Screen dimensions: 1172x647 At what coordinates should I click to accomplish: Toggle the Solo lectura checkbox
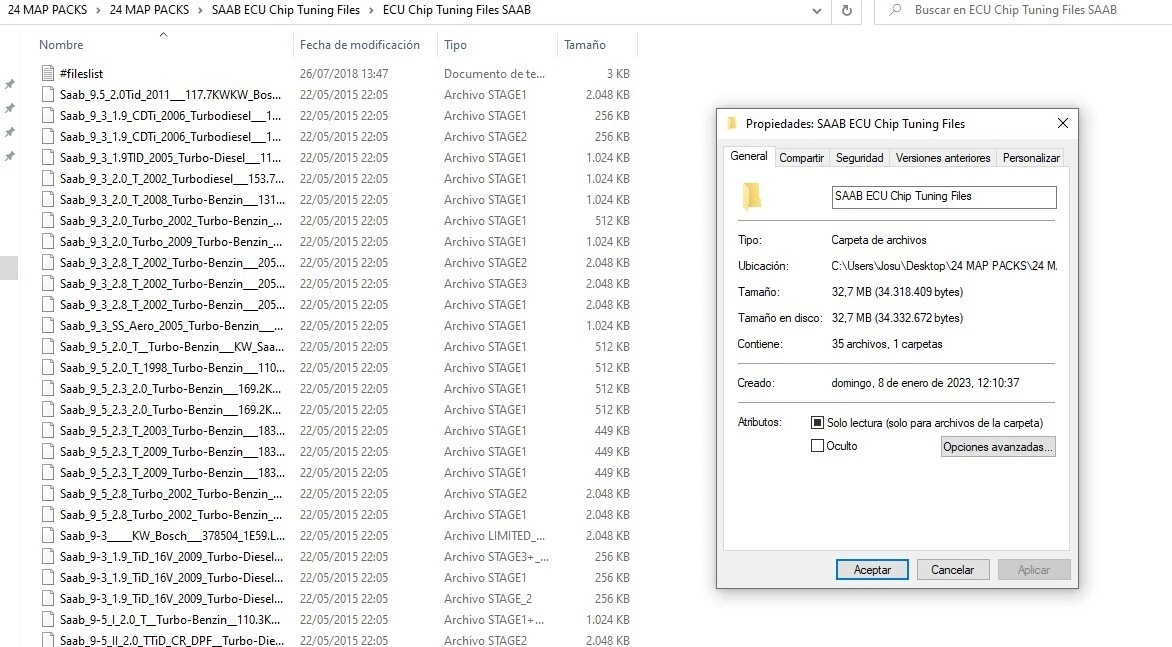coord(817,422)
